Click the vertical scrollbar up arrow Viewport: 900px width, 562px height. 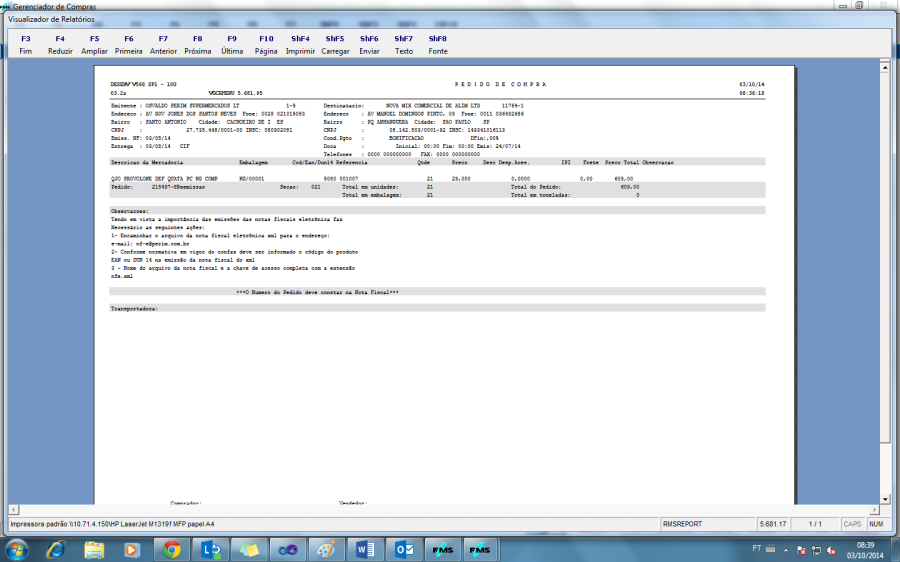coord(885,67)
